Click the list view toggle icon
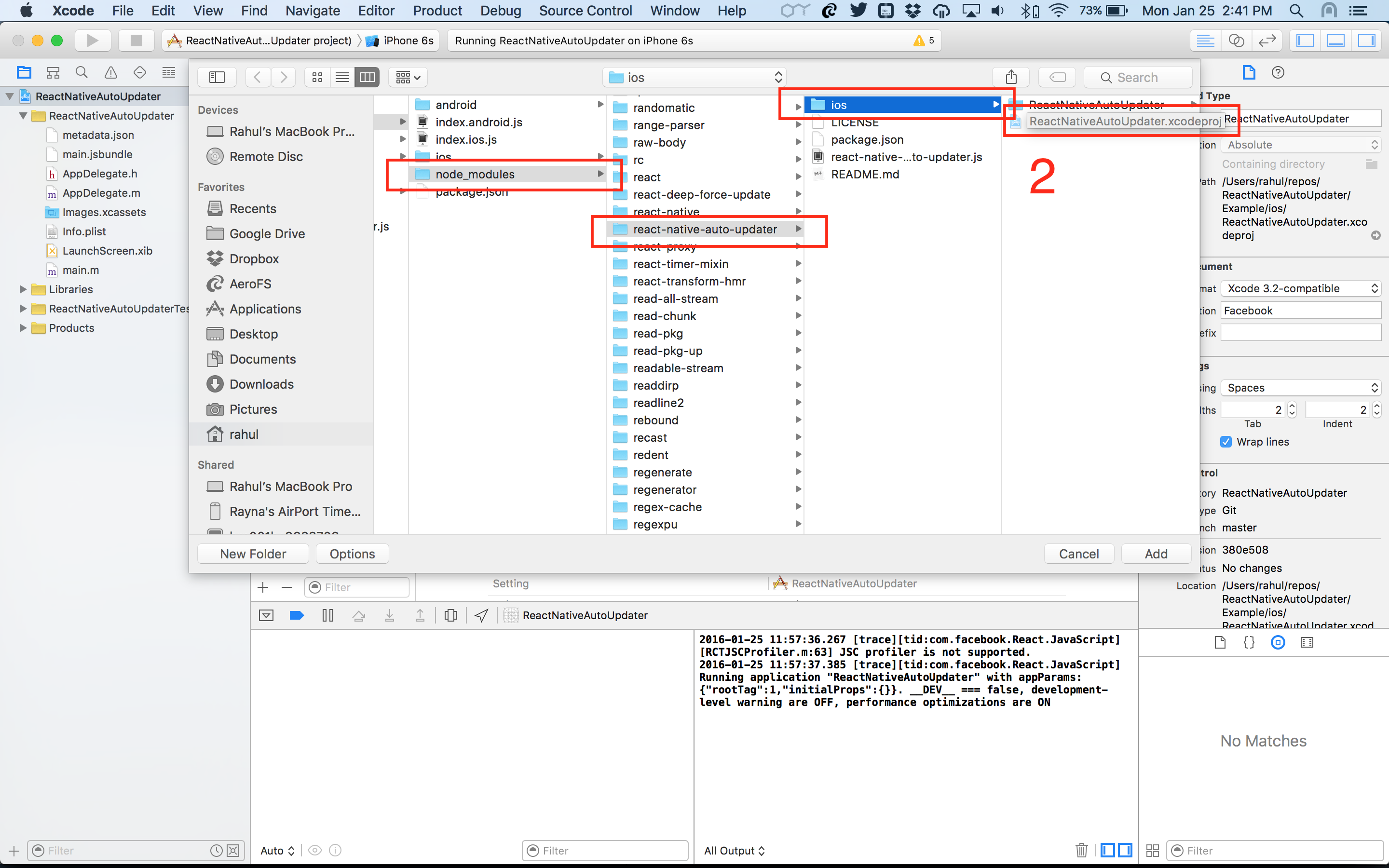Viewport: 1389px width, 868px height. (x=343, y=77)
